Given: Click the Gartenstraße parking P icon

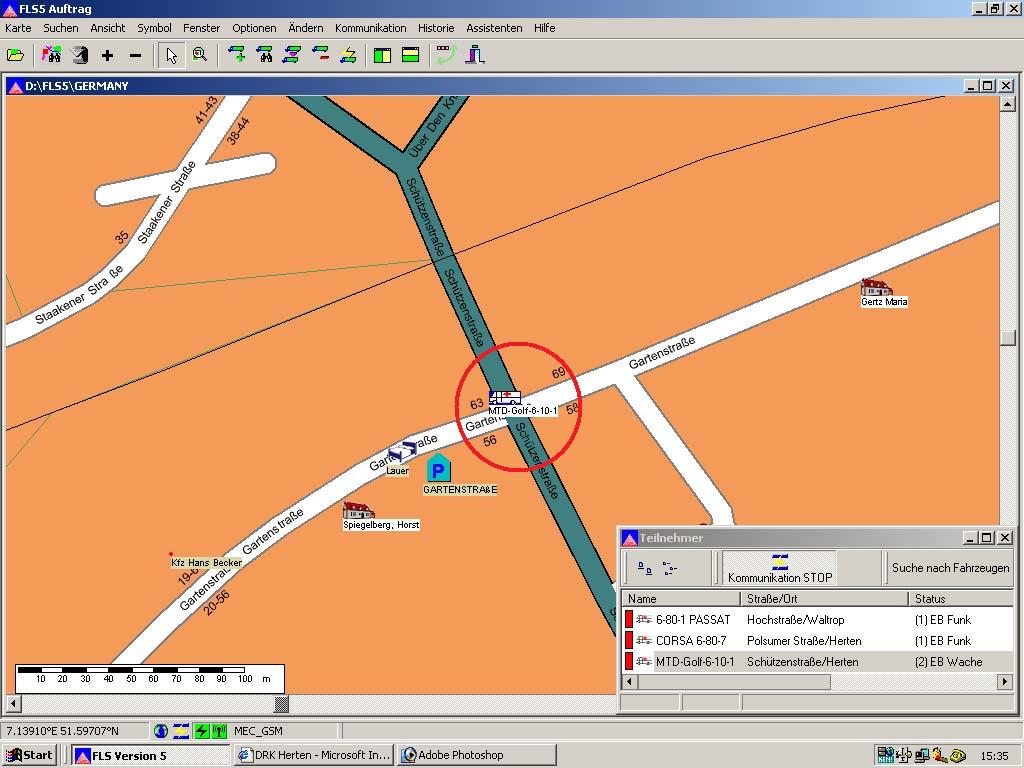Looking at the screenshot, I should (438, 468).
